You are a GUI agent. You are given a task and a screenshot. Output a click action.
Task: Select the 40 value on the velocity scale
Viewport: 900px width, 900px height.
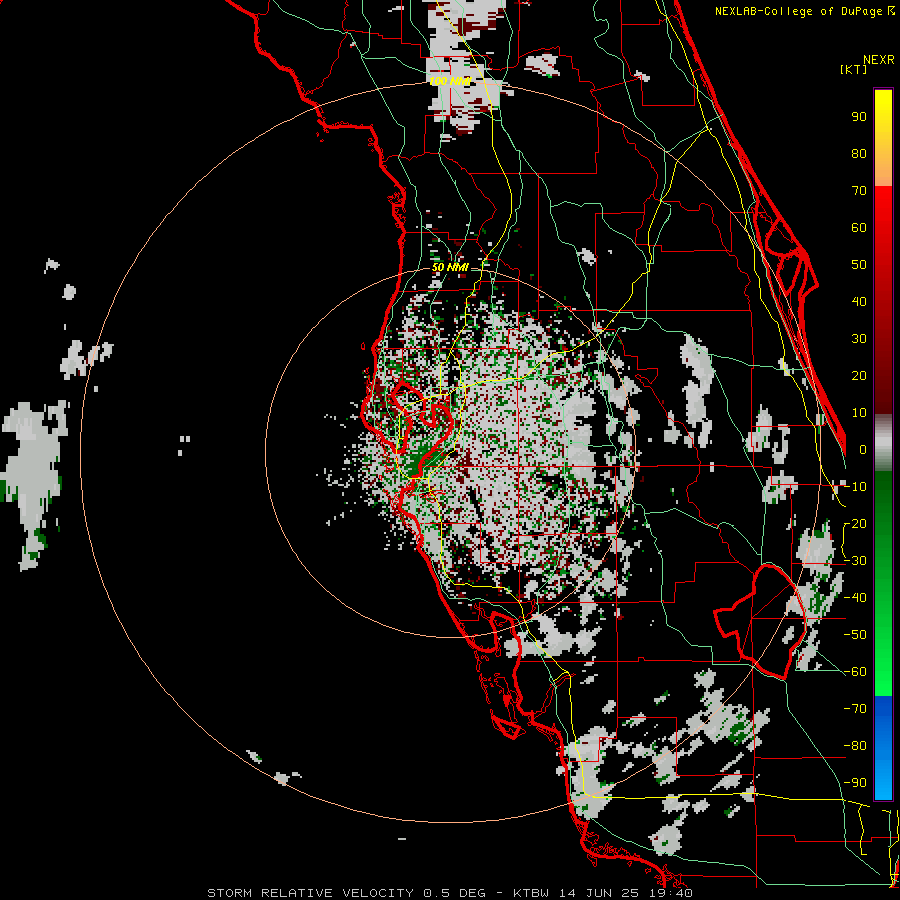click(859, 302)
